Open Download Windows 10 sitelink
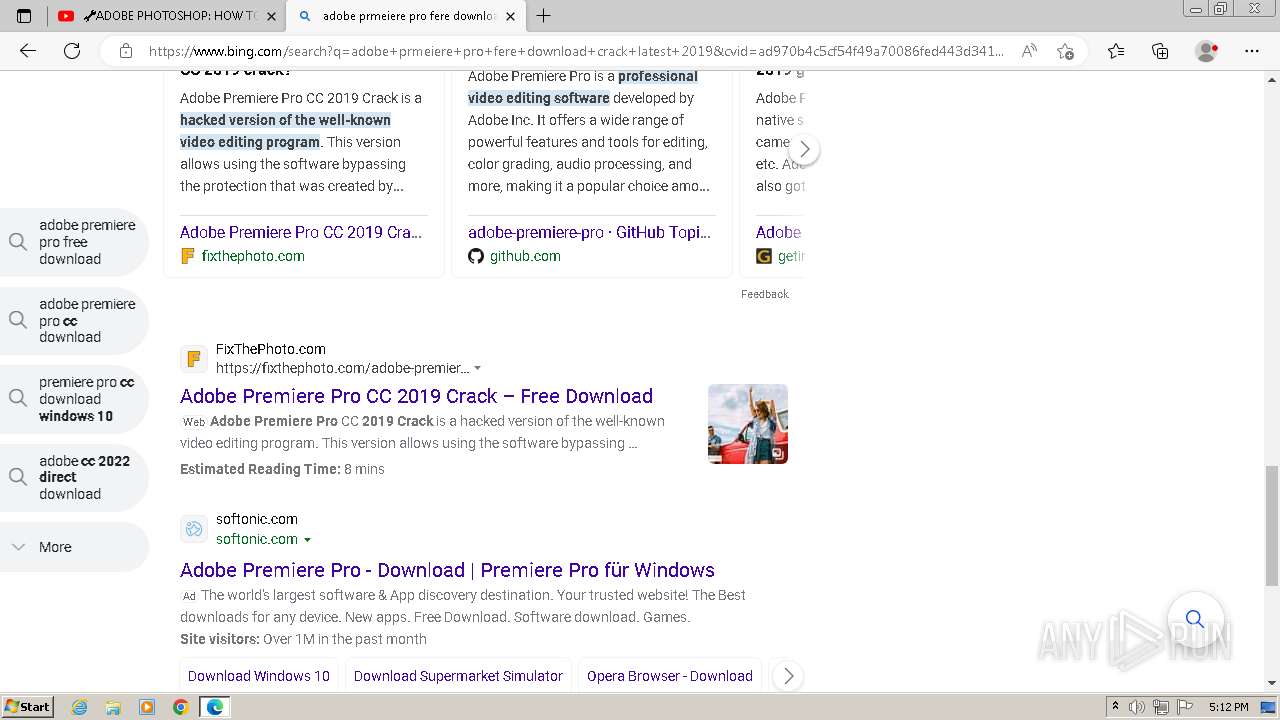1280x720 pixels. [259, 676]
